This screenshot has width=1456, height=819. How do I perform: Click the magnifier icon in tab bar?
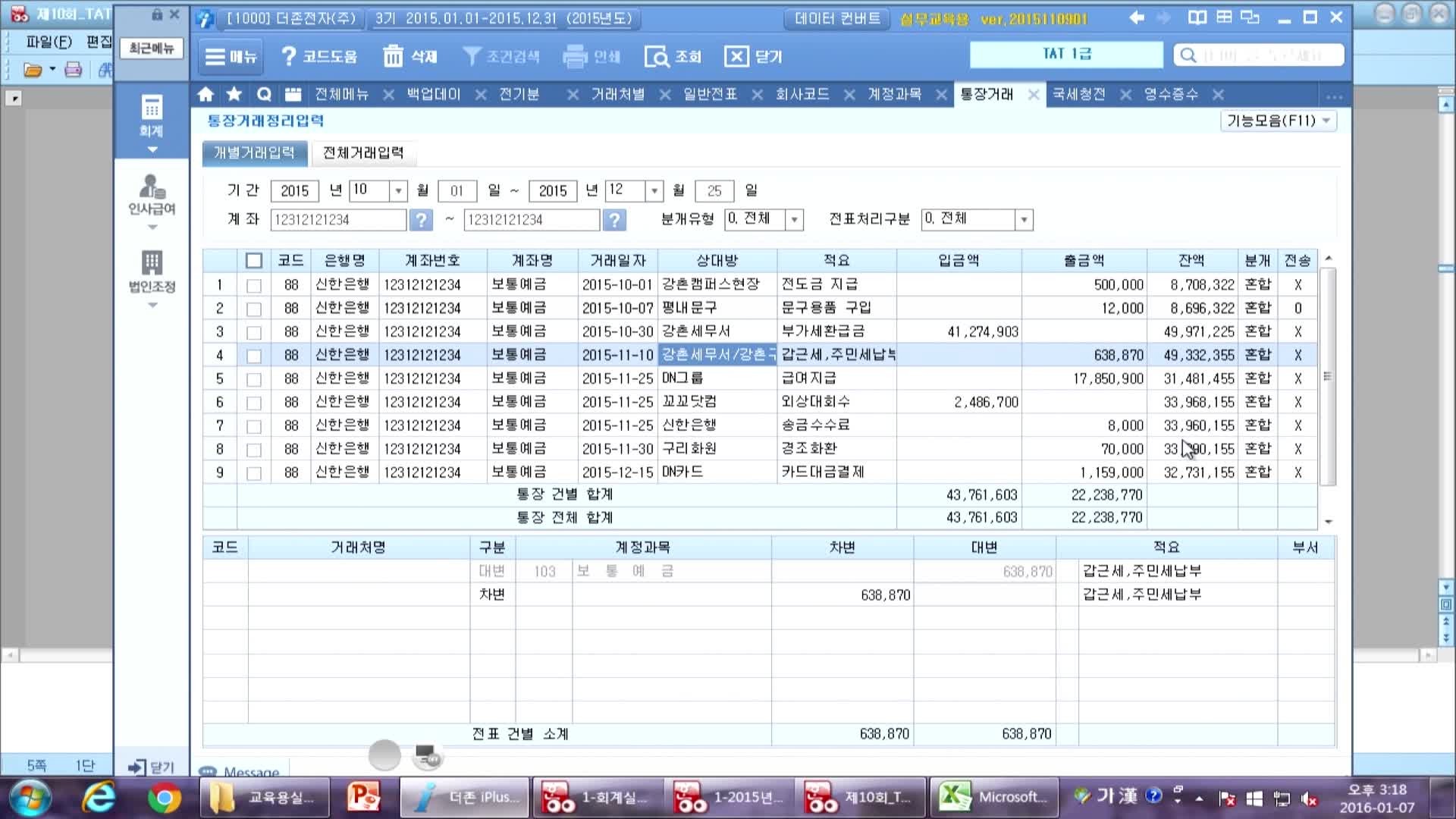tap(264, 94)
